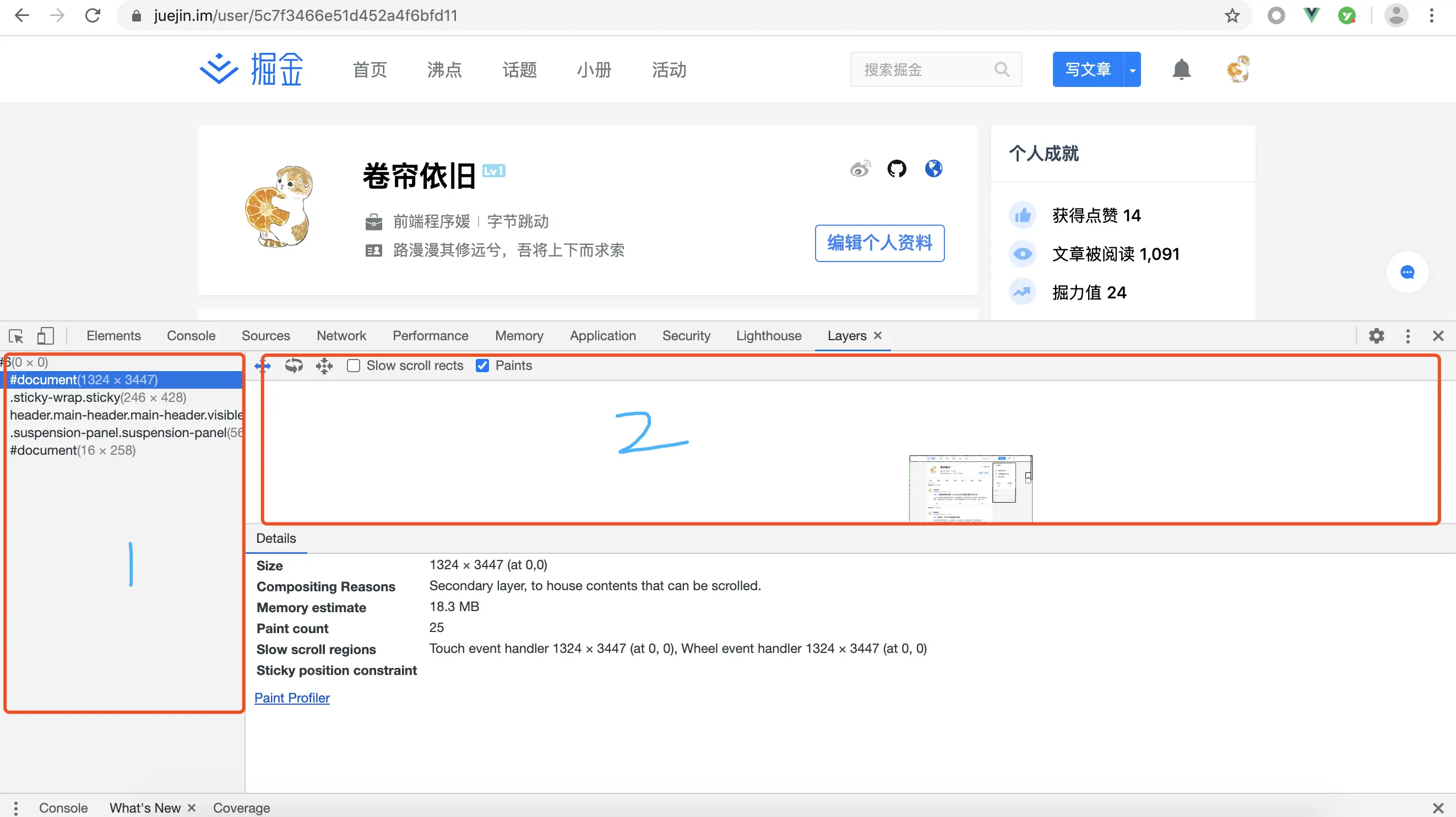
Task: Click the reset transform icon
Action: (324, 366)
